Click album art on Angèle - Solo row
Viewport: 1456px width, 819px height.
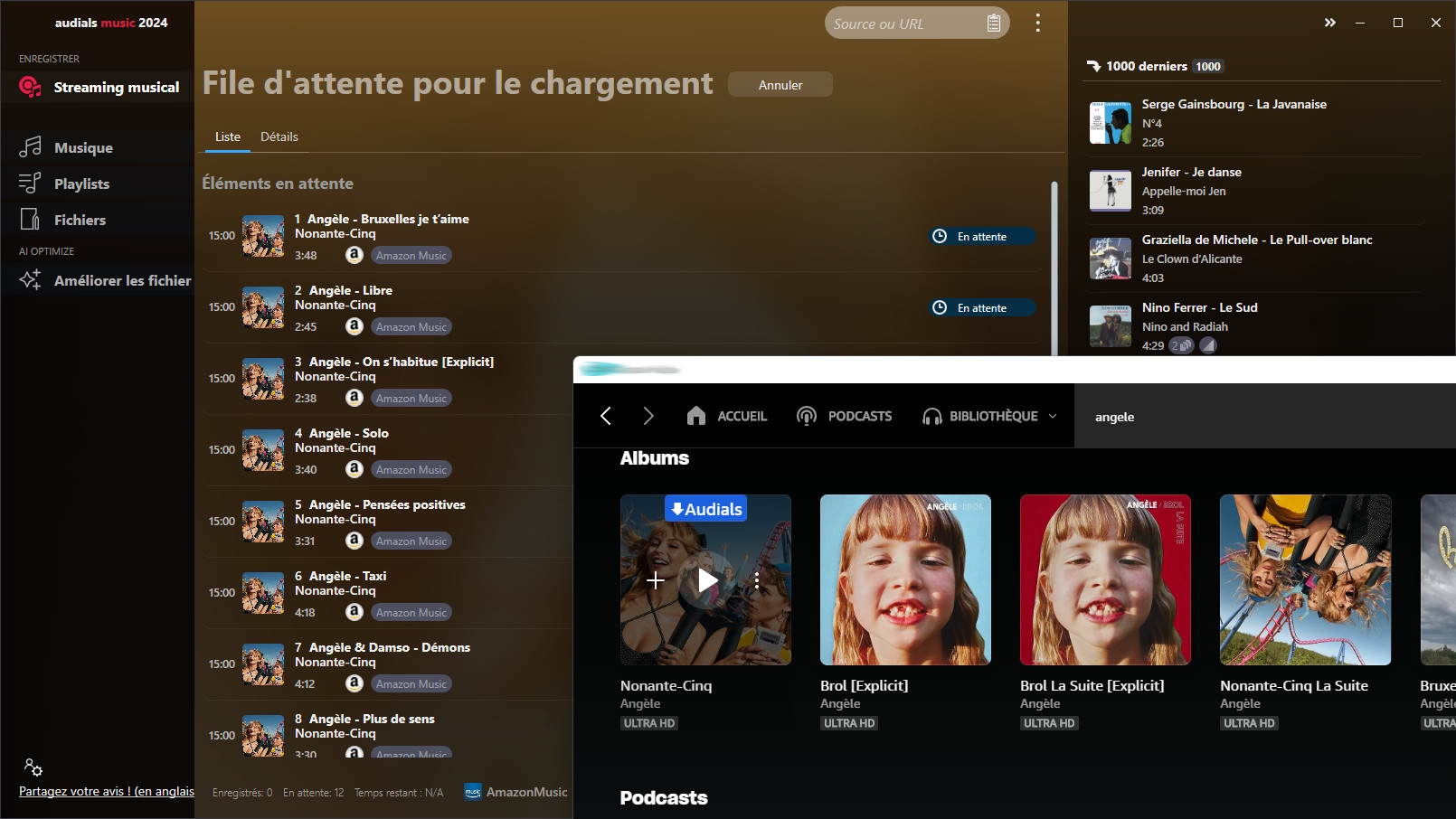coord(263,450)
